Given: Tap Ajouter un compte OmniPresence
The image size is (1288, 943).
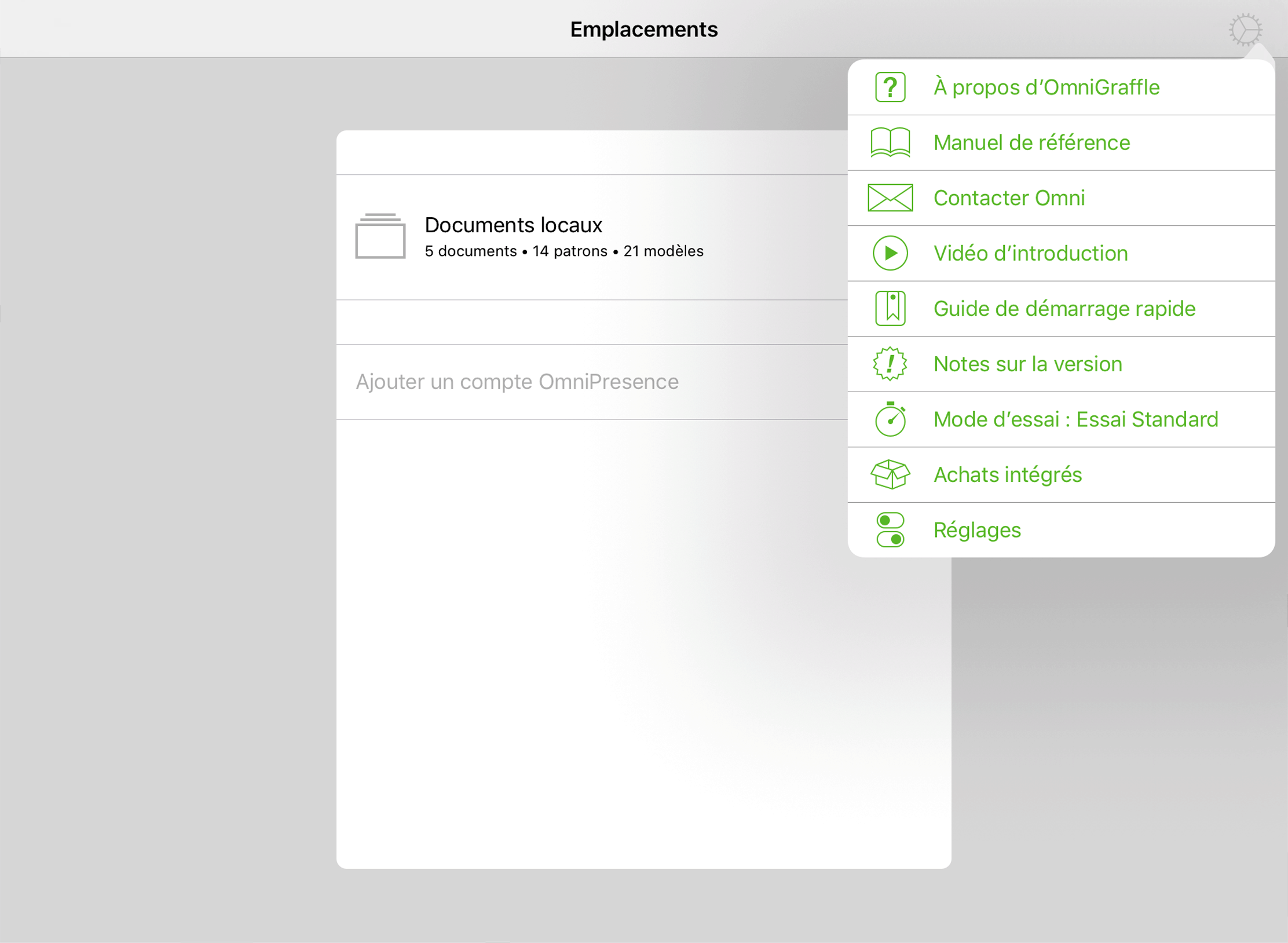Looking at the screenshot, I should pyautogui.click(x=592, y=382).
